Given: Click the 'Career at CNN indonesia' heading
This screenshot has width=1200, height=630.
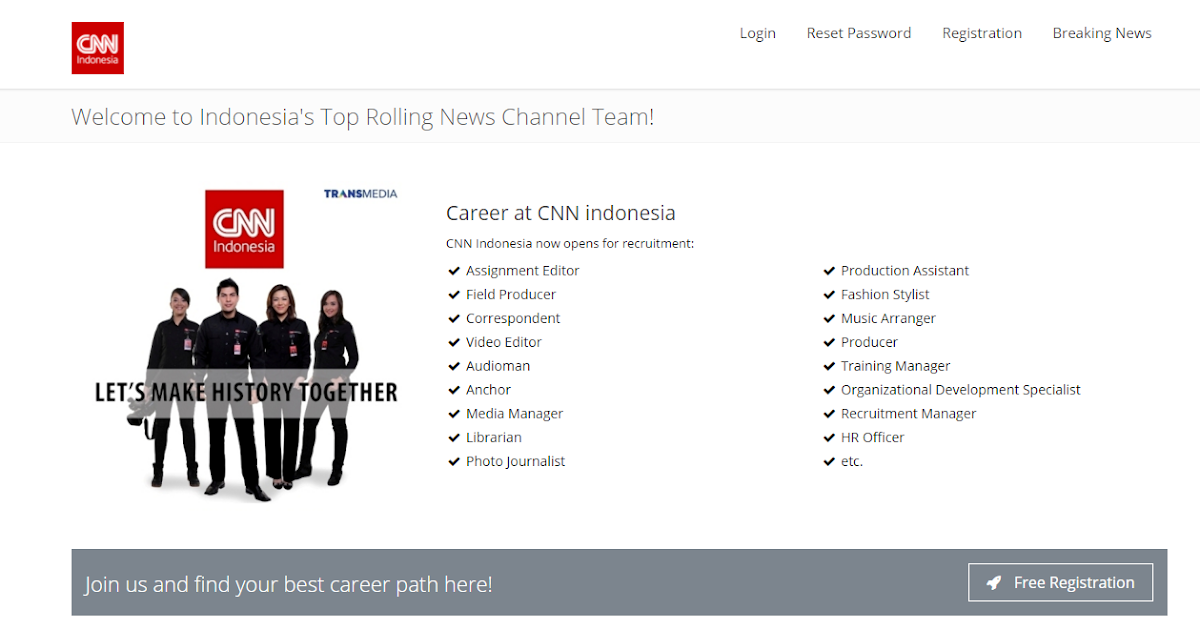Looking at the screenshot, I should pos(561,213).
